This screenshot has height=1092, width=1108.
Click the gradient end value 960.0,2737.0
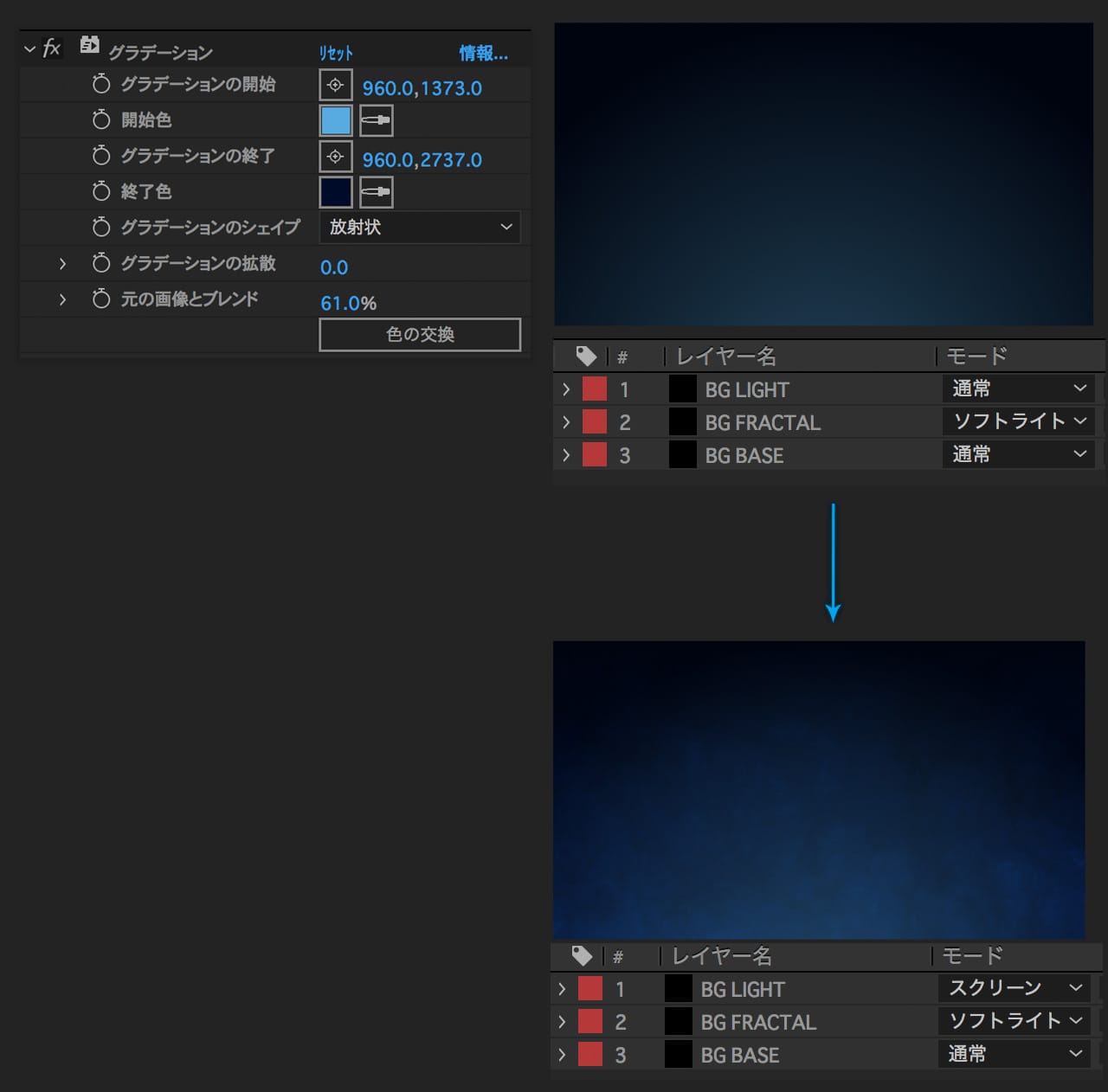(x=422, y=160)
